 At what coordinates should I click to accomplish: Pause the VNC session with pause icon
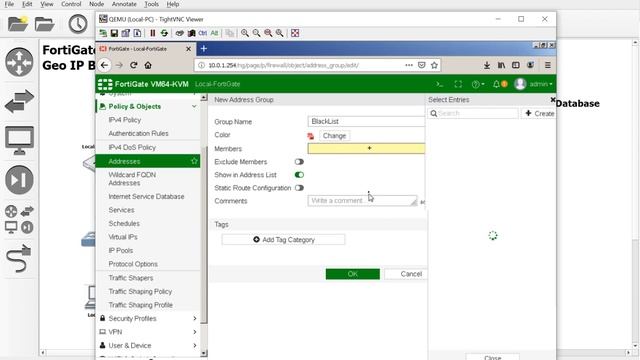[x=152, y=33]
